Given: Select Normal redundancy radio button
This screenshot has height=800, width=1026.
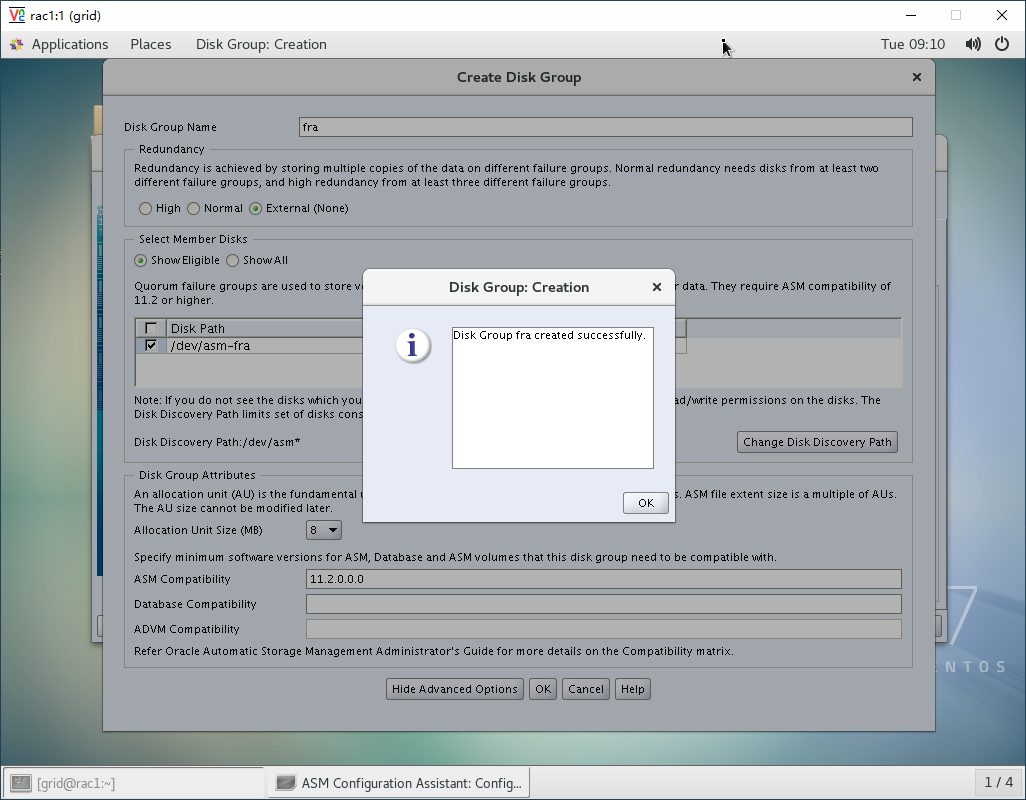Looking at the screenshot, I should (193, 209).
